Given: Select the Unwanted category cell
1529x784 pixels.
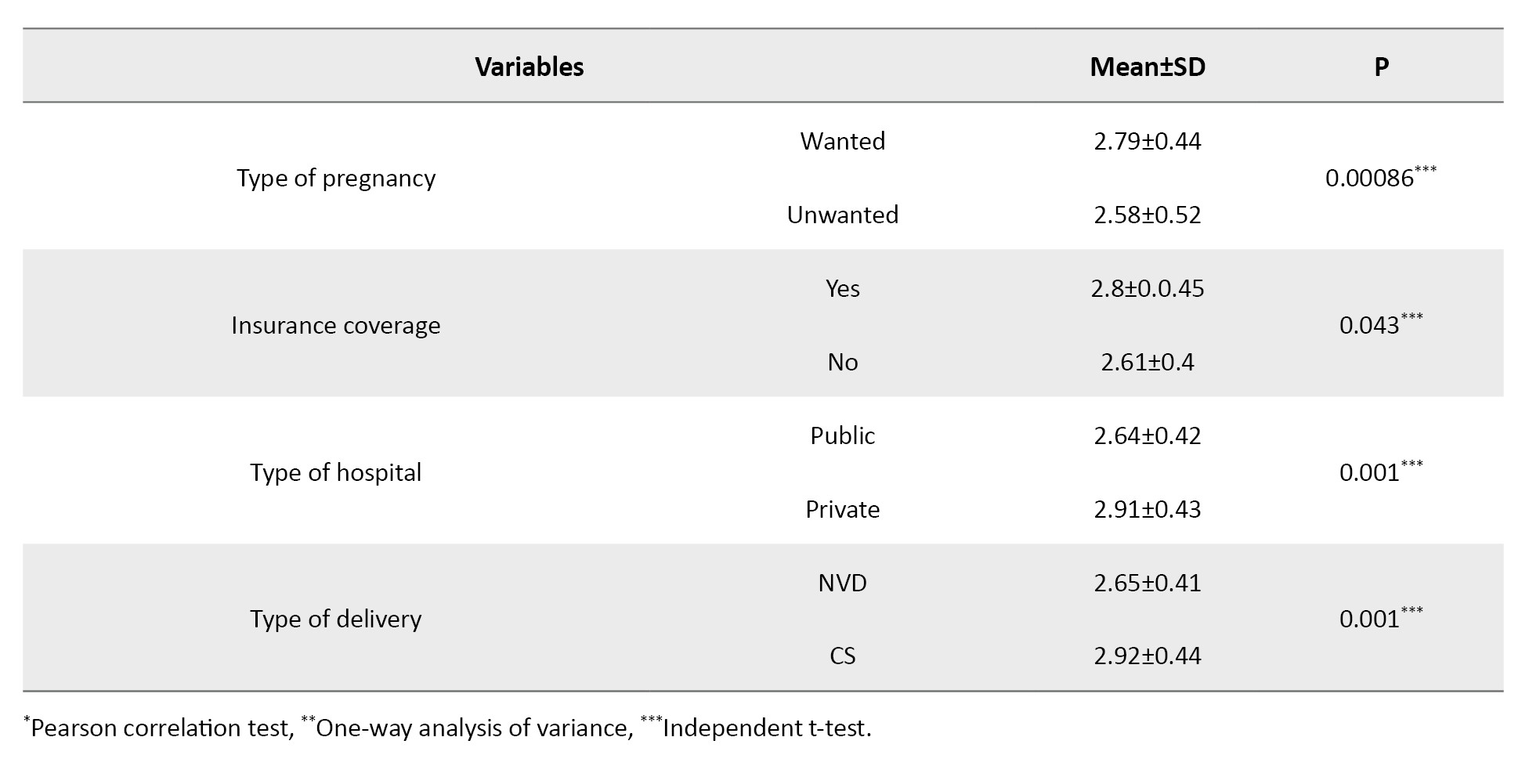Looking at the screenshot, I should [x=842, y=215].
